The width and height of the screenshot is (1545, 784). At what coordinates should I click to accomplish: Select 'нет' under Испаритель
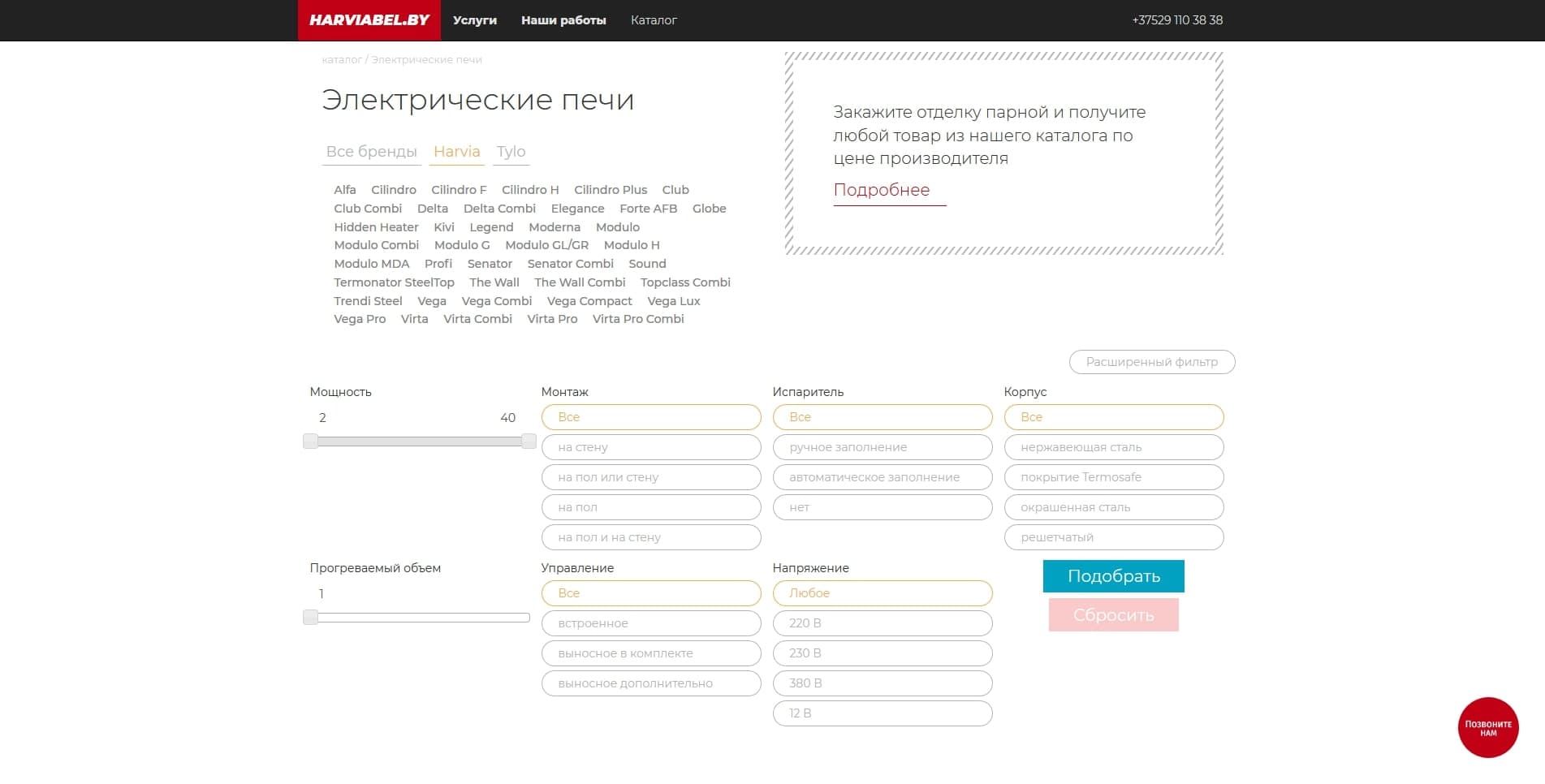(x=883, y=507)
